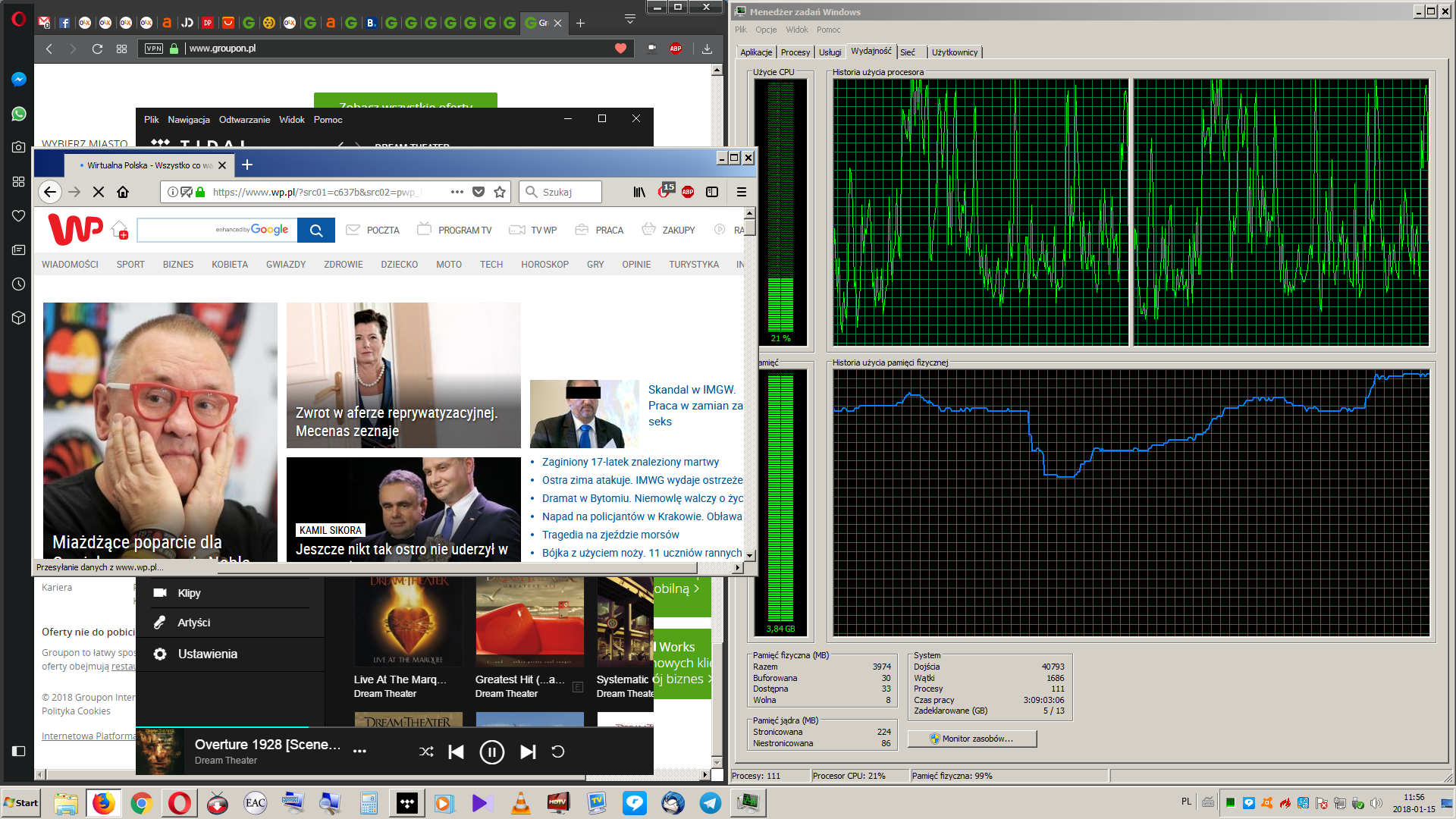Open Firefox hamburger menu

[x=741, y=192]
